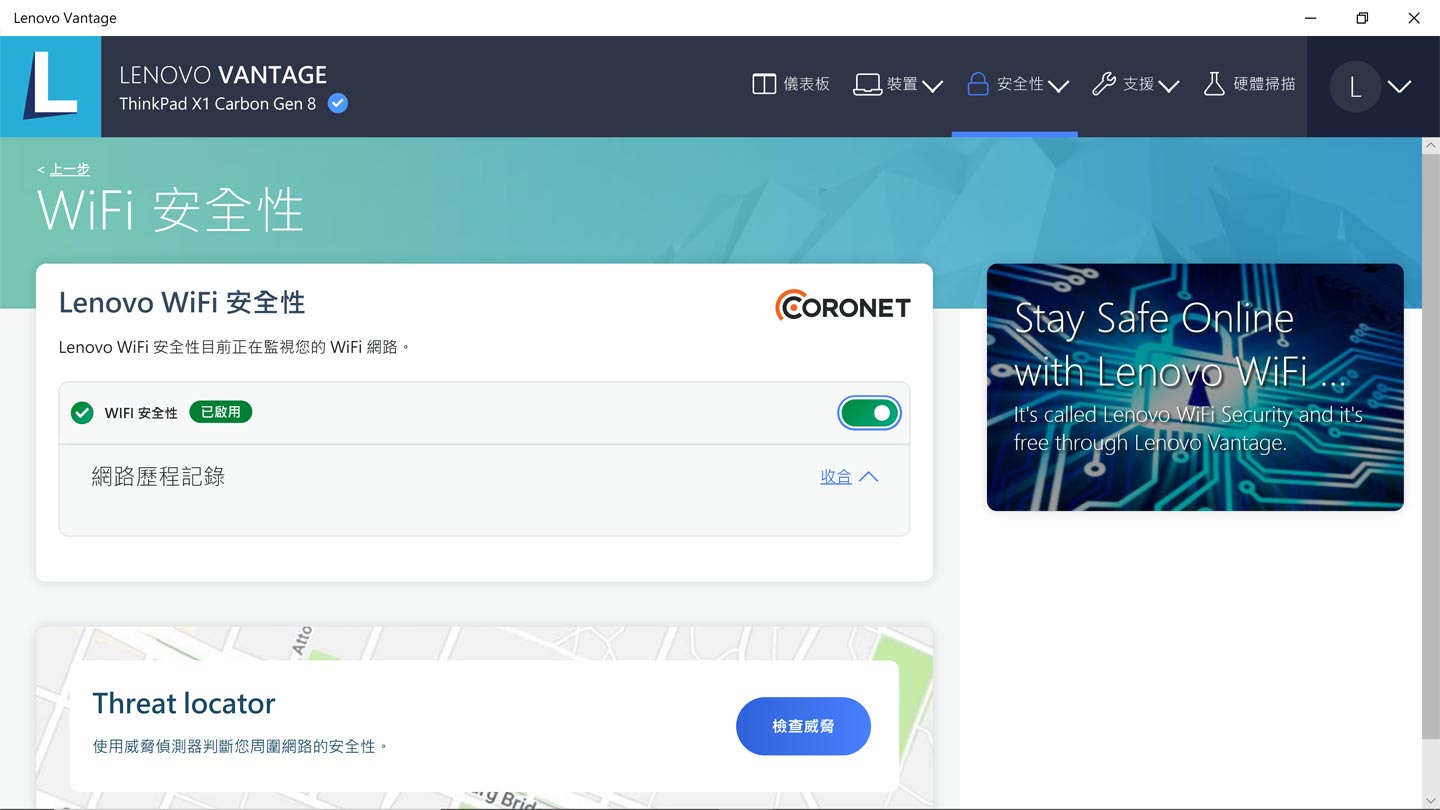This screenshot has height=810, width=1440.
Task: Open the user account dropdown arrow
Action: (1400, 87)
